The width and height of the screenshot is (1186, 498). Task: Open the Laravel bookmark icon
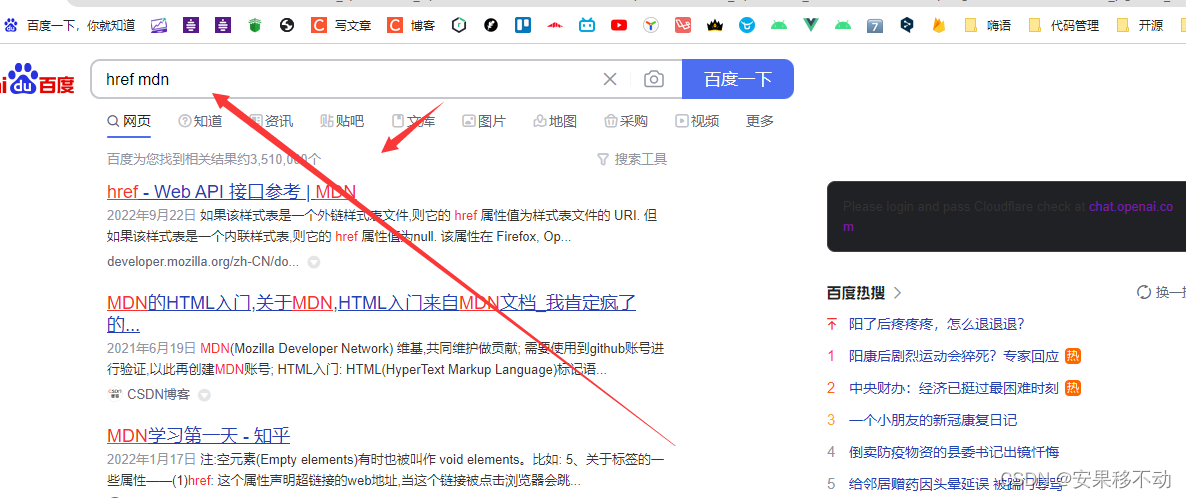coord(683,25)
